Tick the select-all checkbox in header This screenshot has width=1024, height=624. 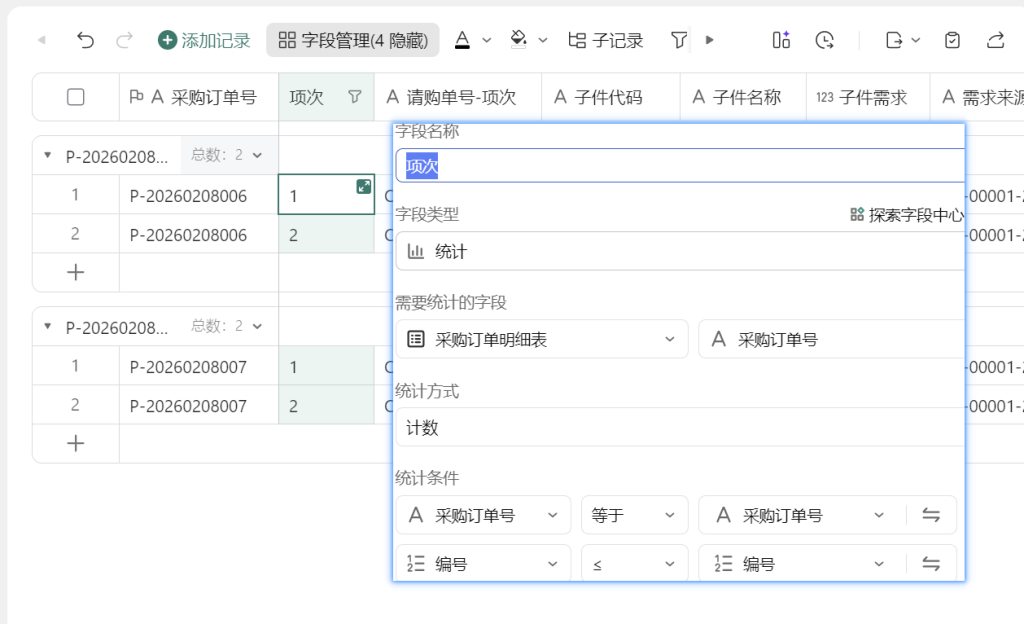(x=76, y=97)
